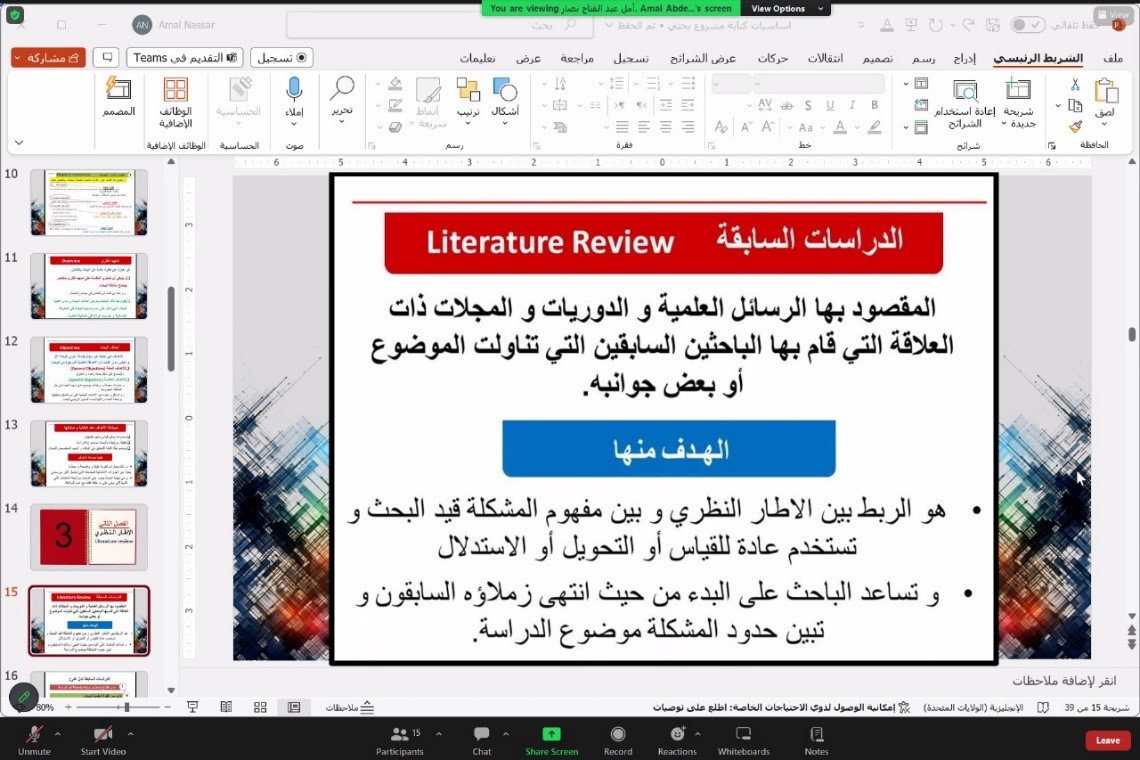Click Start Video camera icon
Screen dimensions: 1140x760
[x=103, y=737]
